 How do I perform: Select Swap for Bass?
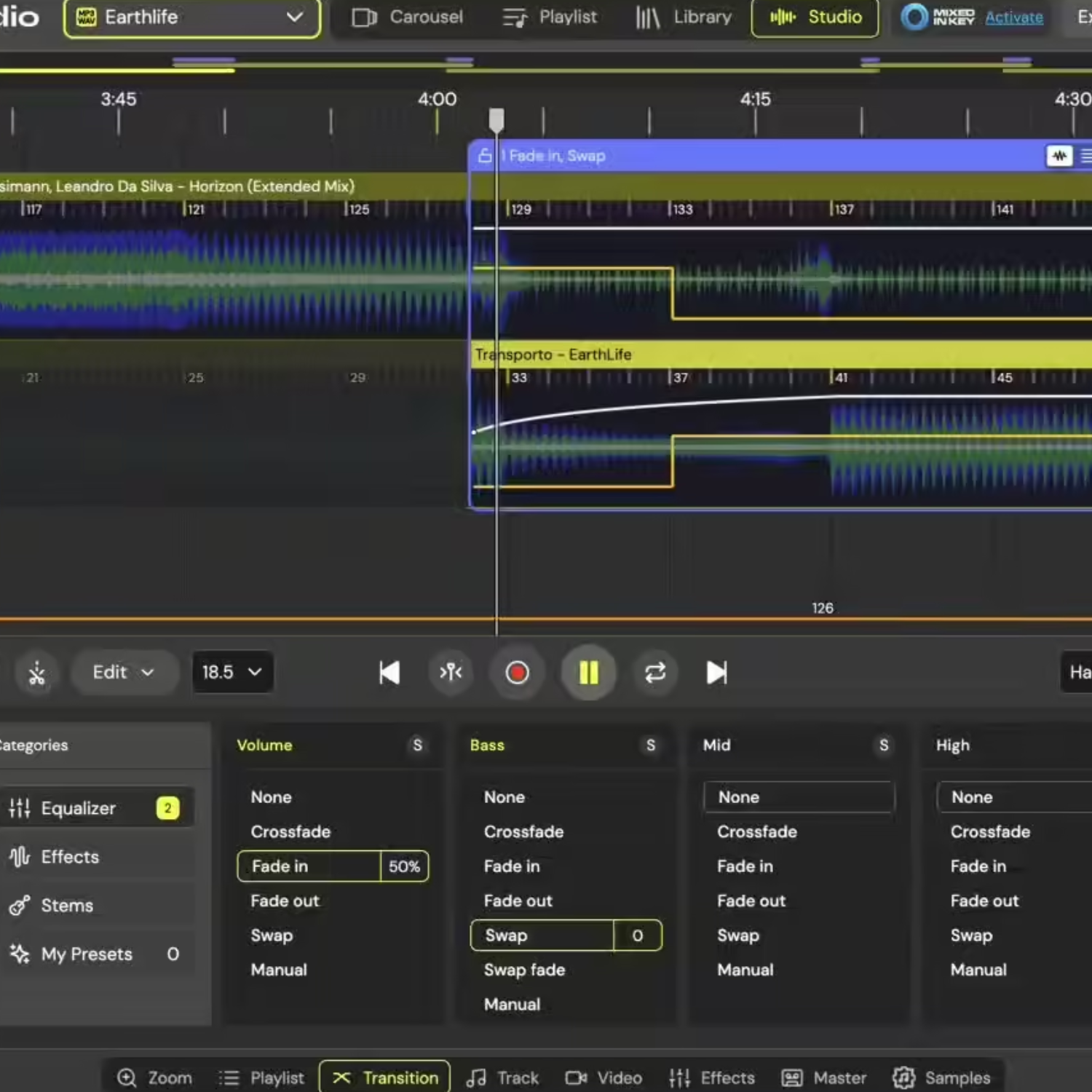coord(542,935)
